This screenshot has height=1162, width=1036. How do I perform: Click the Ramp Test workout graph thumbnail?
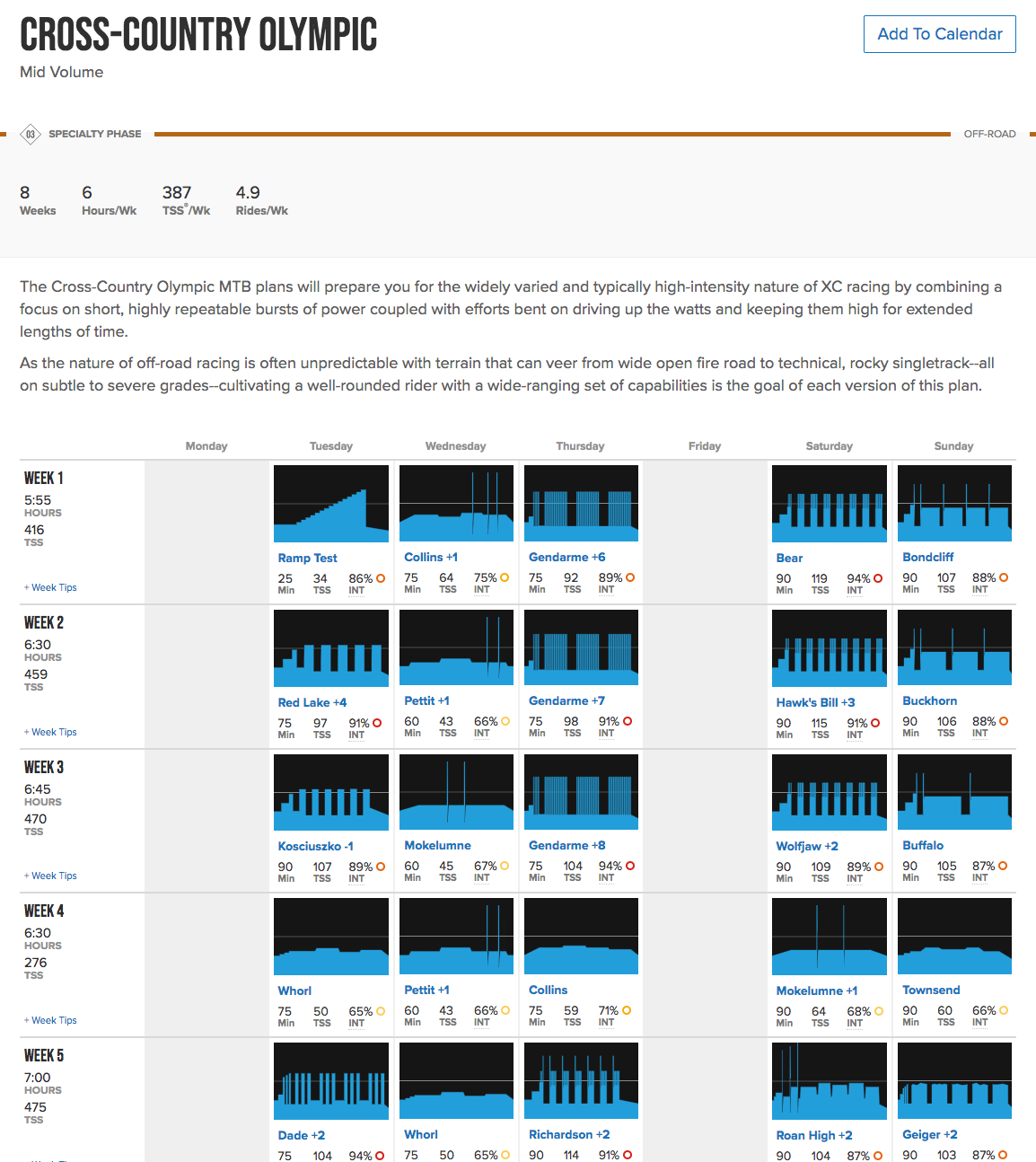(331, 503)
